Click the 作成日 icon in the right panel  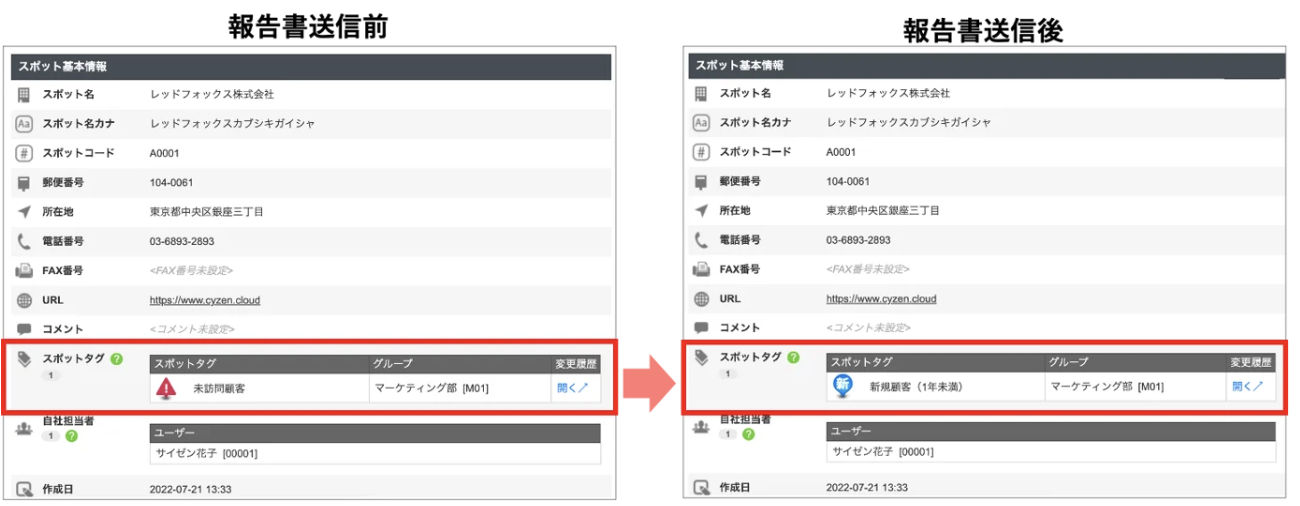pos(702,489)
